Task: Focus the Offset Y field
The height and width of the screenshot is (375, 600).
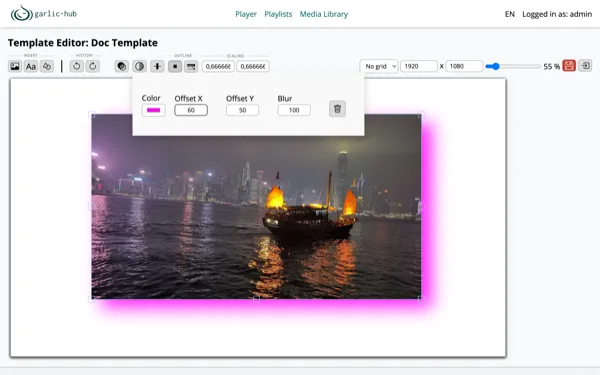Action: tap(242, 110)
